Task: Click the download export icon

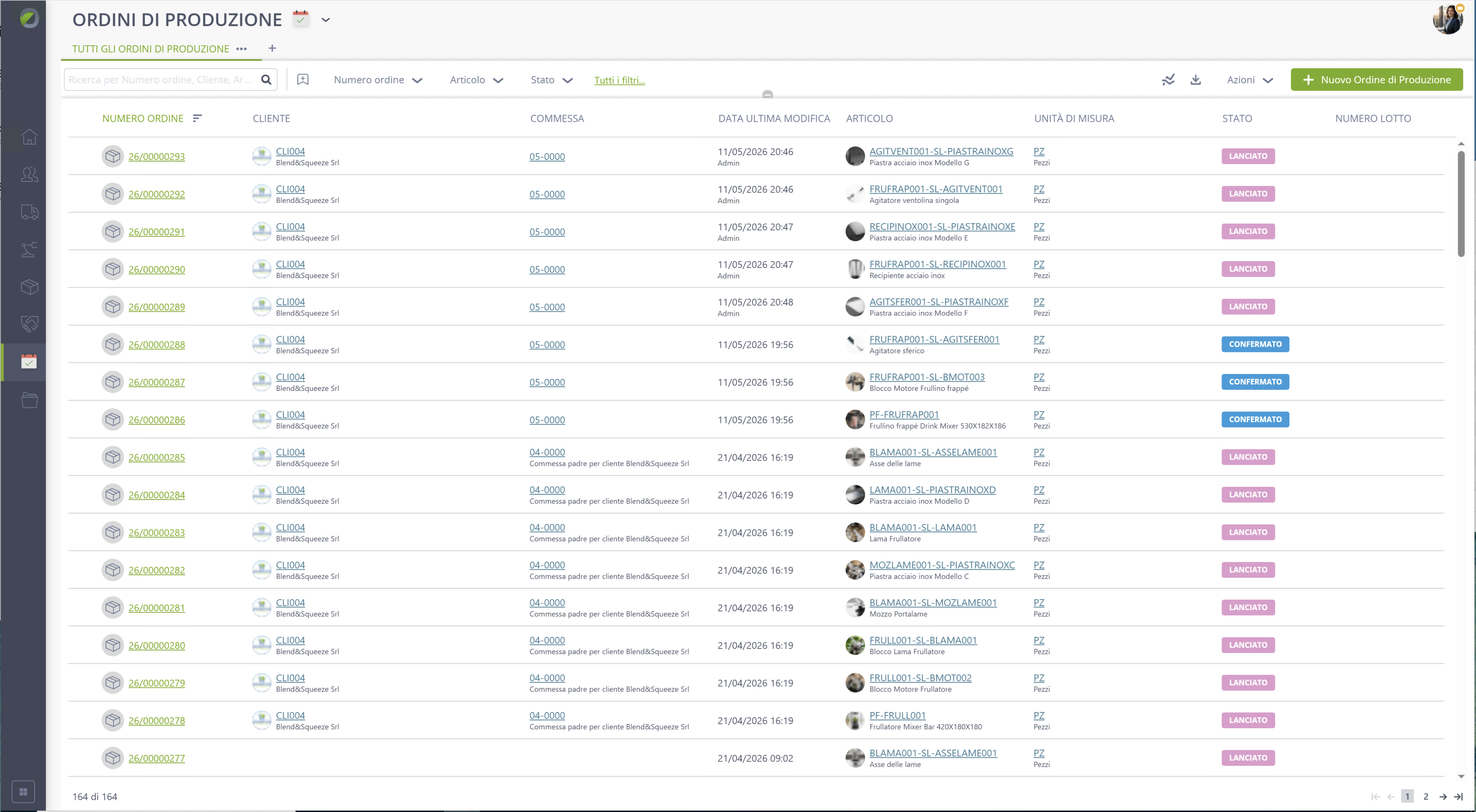Action: (x=1195, y=80)
